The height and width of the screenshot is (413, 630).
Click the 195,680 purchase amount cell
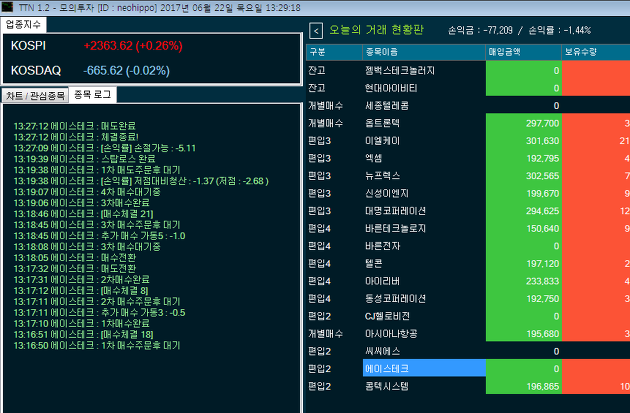tap(524, 333)
